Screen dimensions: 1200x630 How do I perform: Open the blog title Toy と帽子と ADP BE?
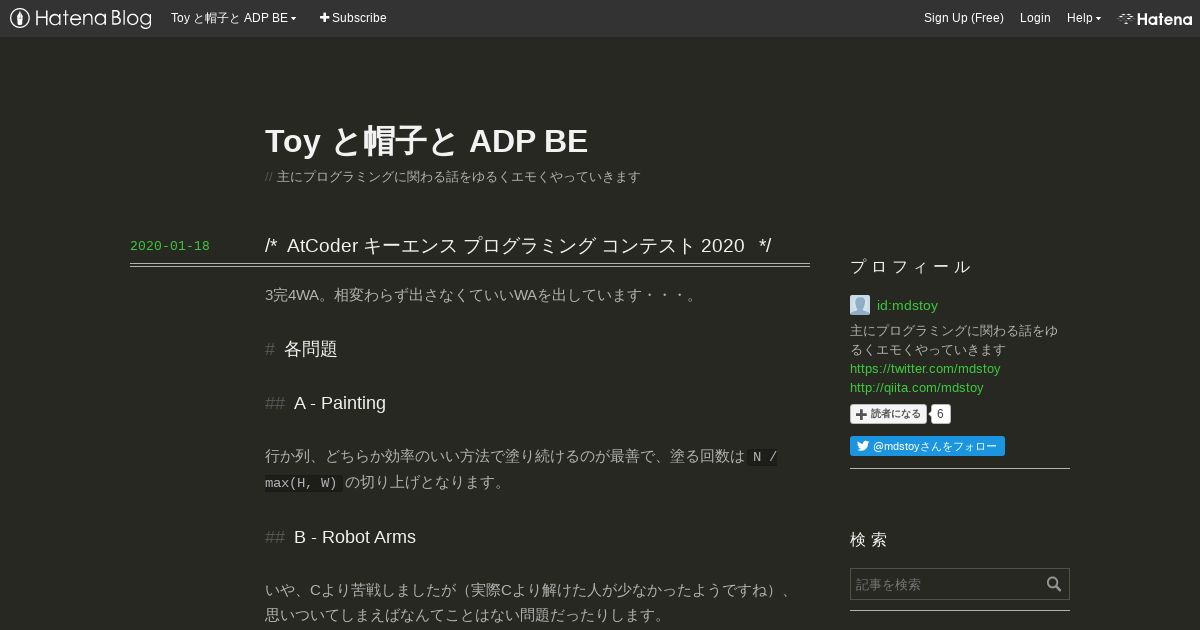[x=426, y=141]
